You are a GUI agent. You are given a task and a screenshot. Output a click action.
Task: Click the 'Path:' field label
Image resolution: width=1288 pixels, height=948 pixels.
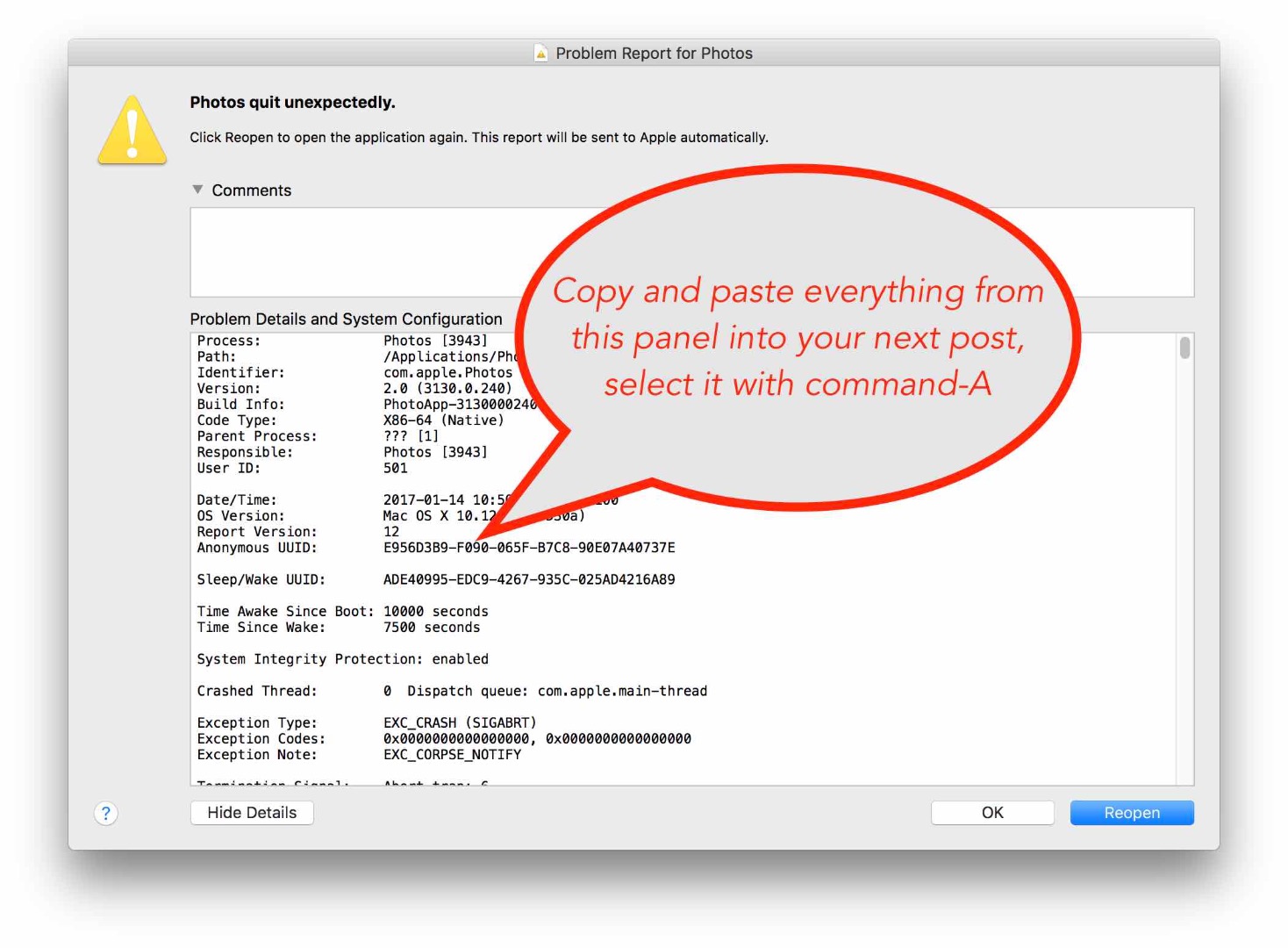tap(216, 356)
